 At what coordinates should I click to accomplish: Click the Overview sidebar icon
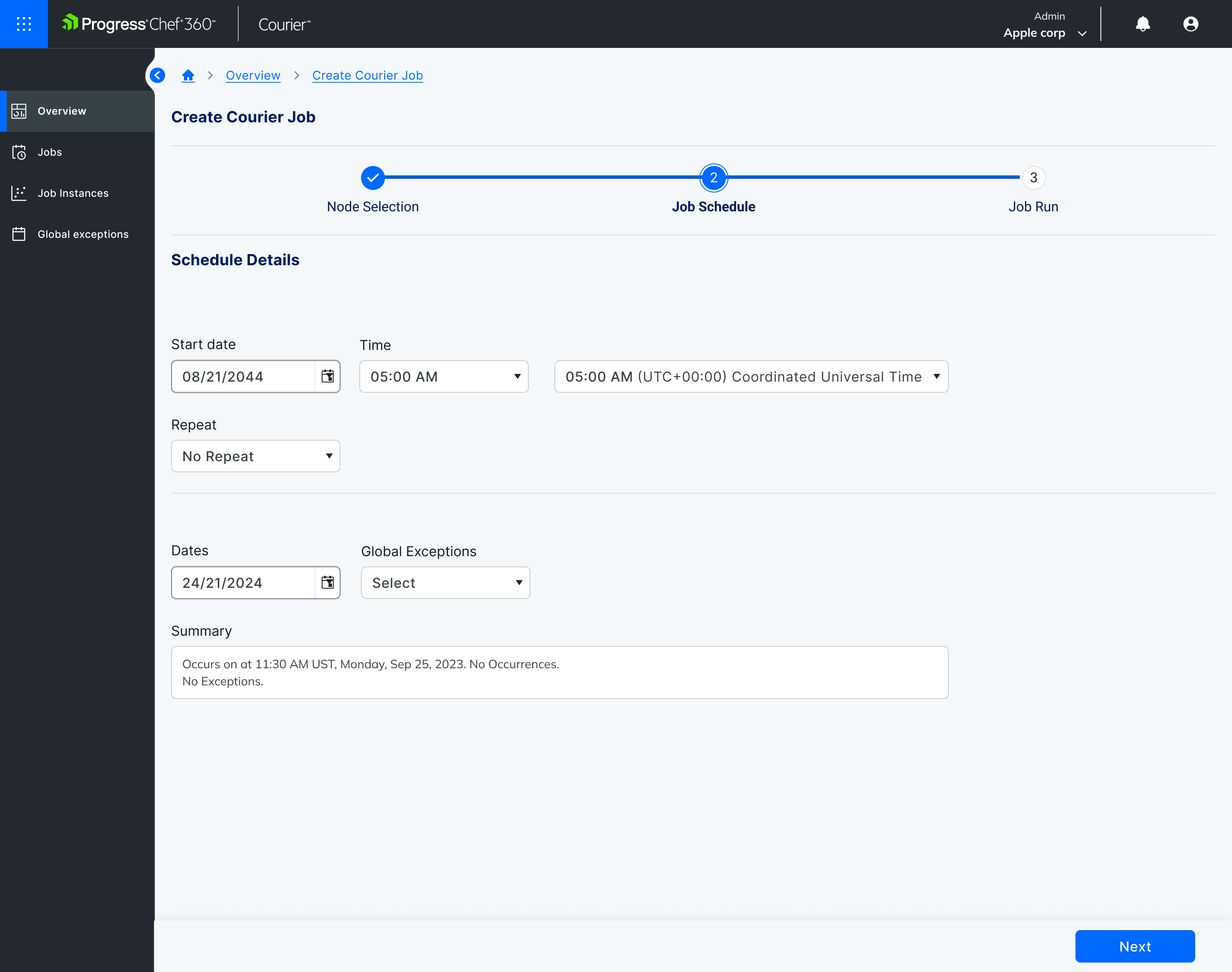[20, 111]
